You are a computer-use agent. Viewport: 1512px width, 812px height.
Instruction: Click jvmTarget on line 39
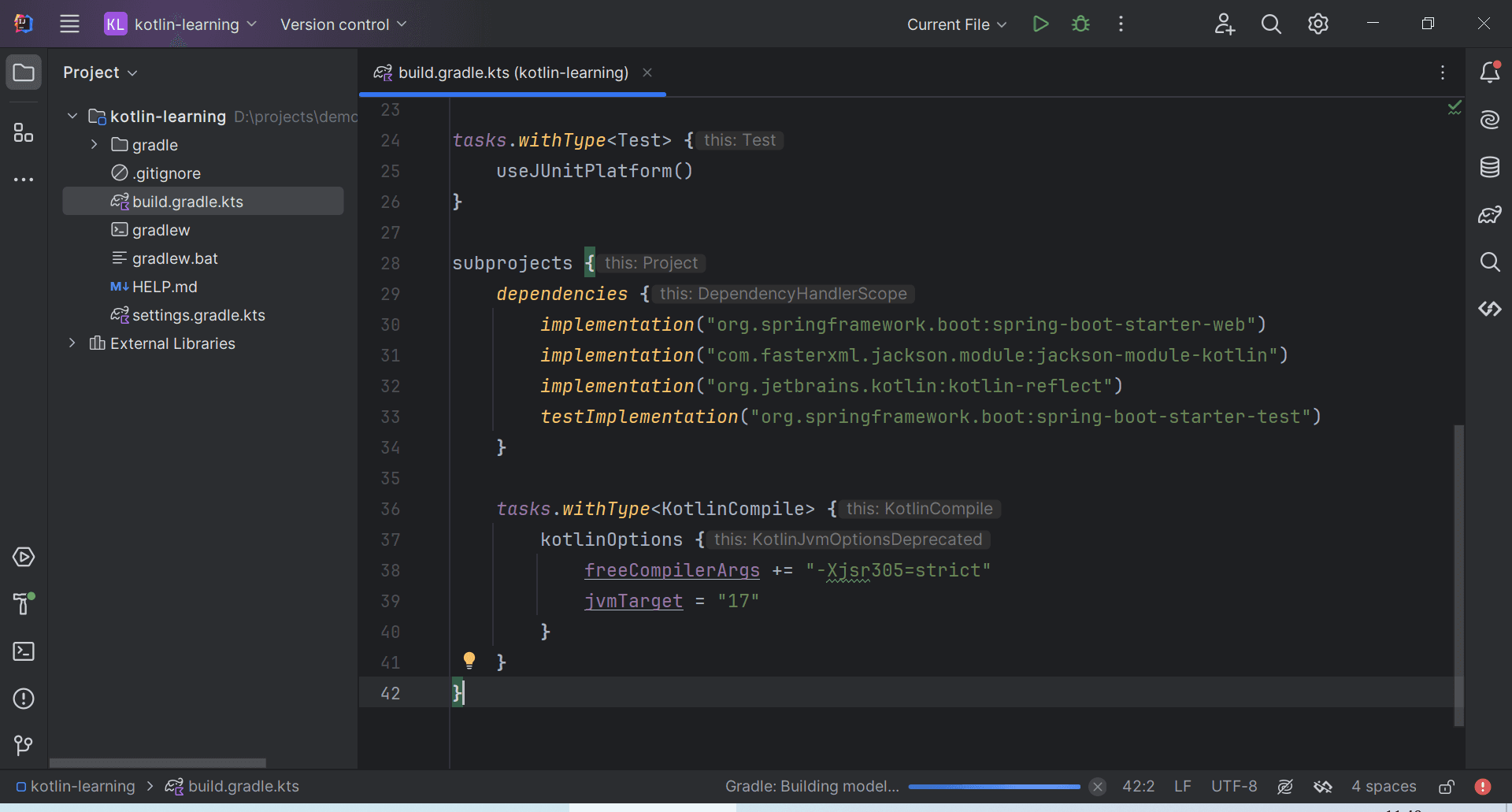633,601
